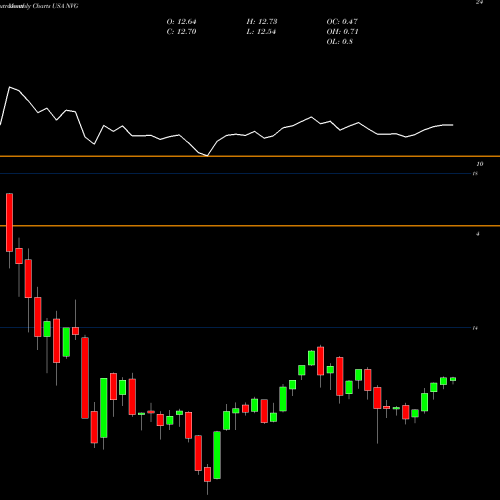Click the "OL: 0.8" readout
Viewport: 500px width, 500px height.
[x=340, y=42]
